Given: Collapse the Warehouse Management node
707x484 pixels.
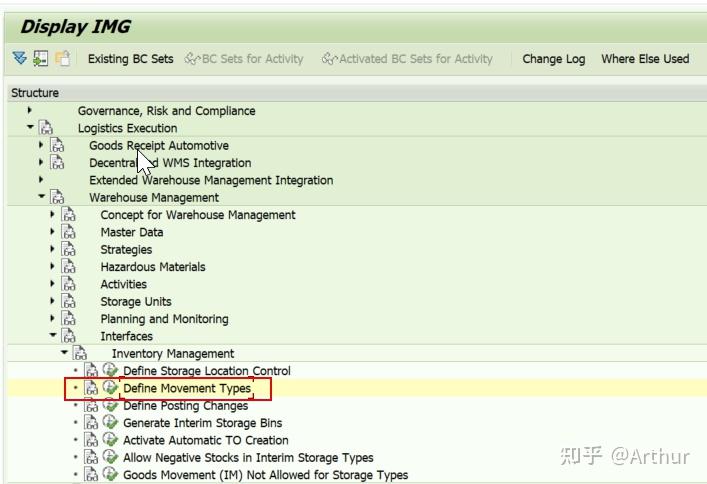Looking at the screenshot, I should [x=41, y=197].
